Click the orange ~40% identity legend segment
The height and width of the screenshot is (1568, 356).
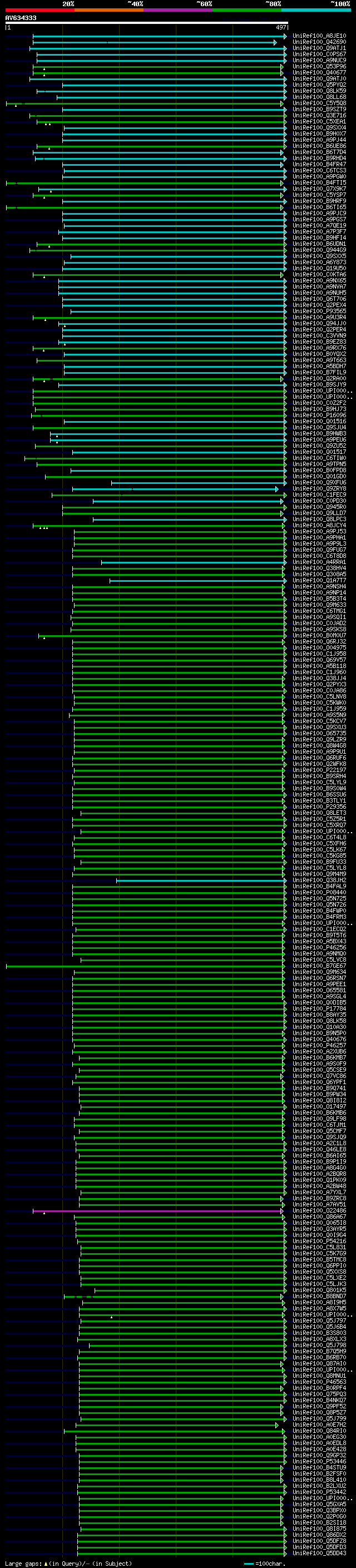tap(109, 11)
